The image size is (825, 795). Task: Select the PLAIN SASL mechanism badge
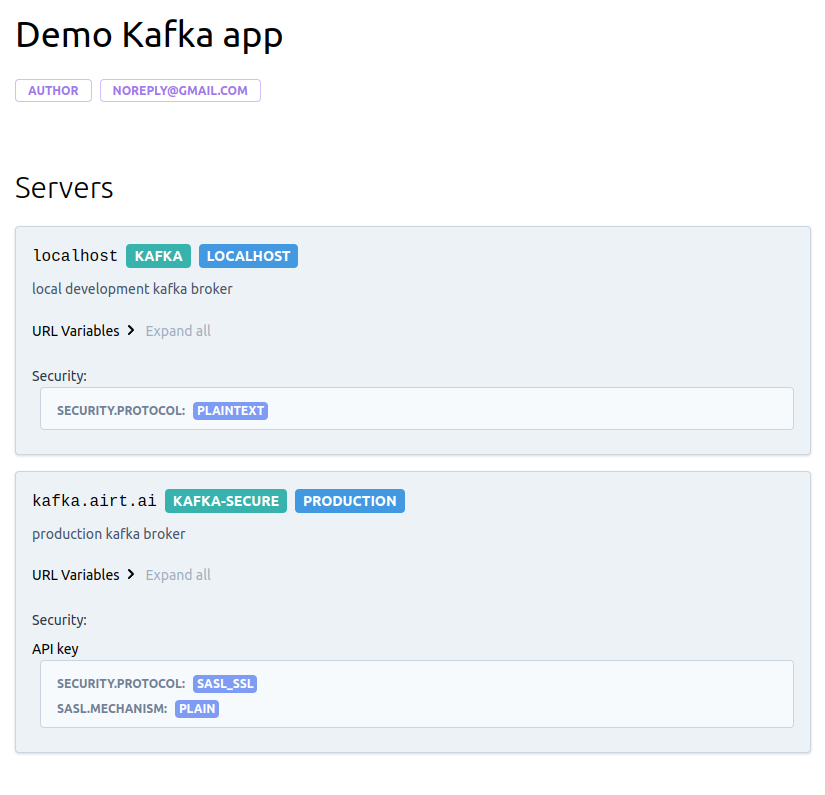pos(197,708)
